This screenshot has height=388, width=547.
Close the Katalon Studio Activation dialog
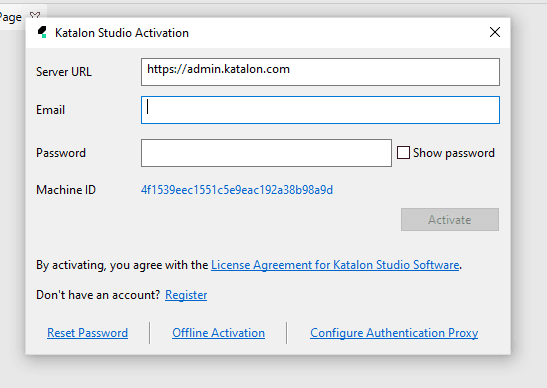[495, 32]
